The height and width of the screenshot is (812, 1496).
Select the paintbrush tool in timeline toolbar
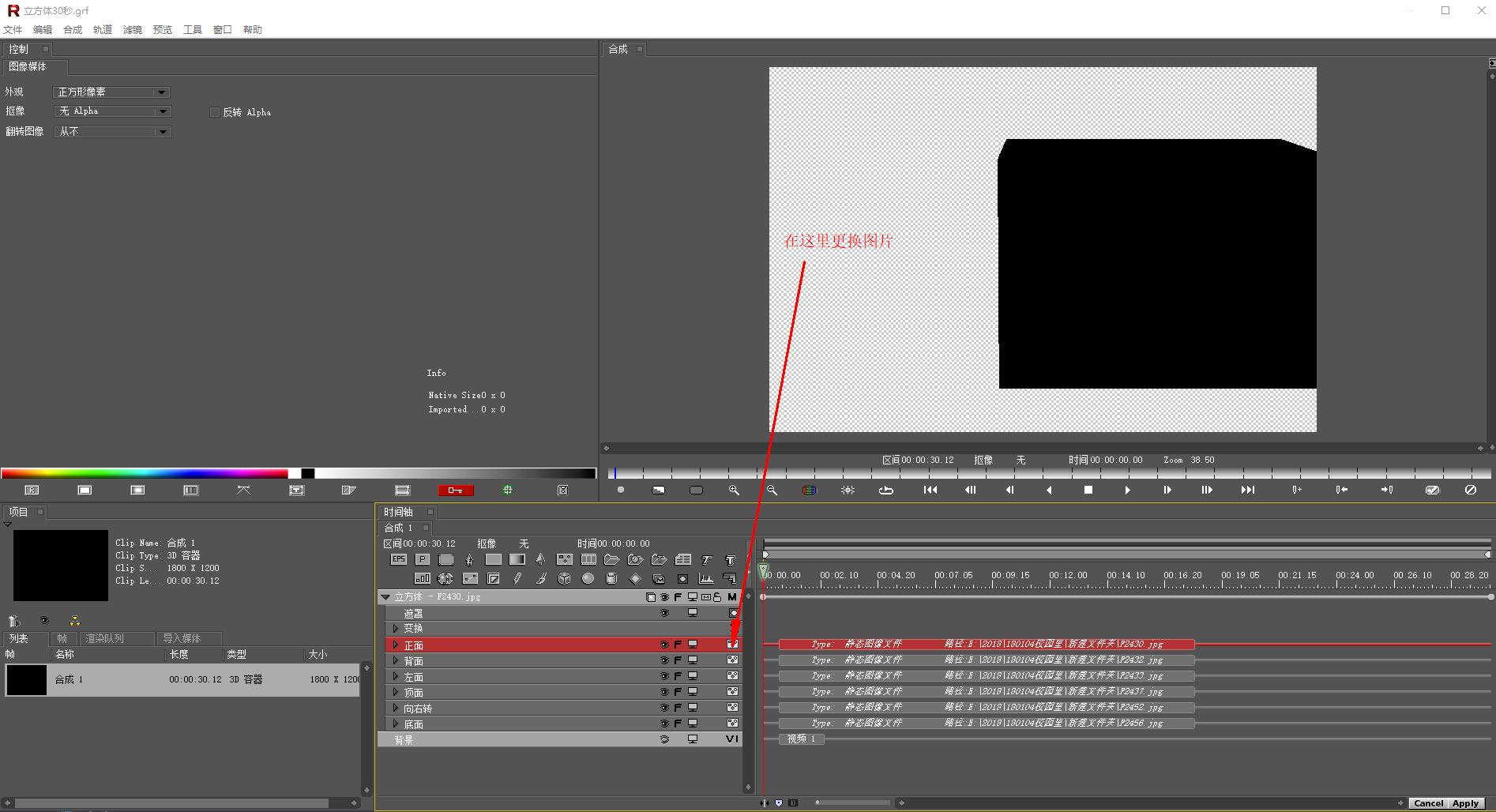coord(540,579)
